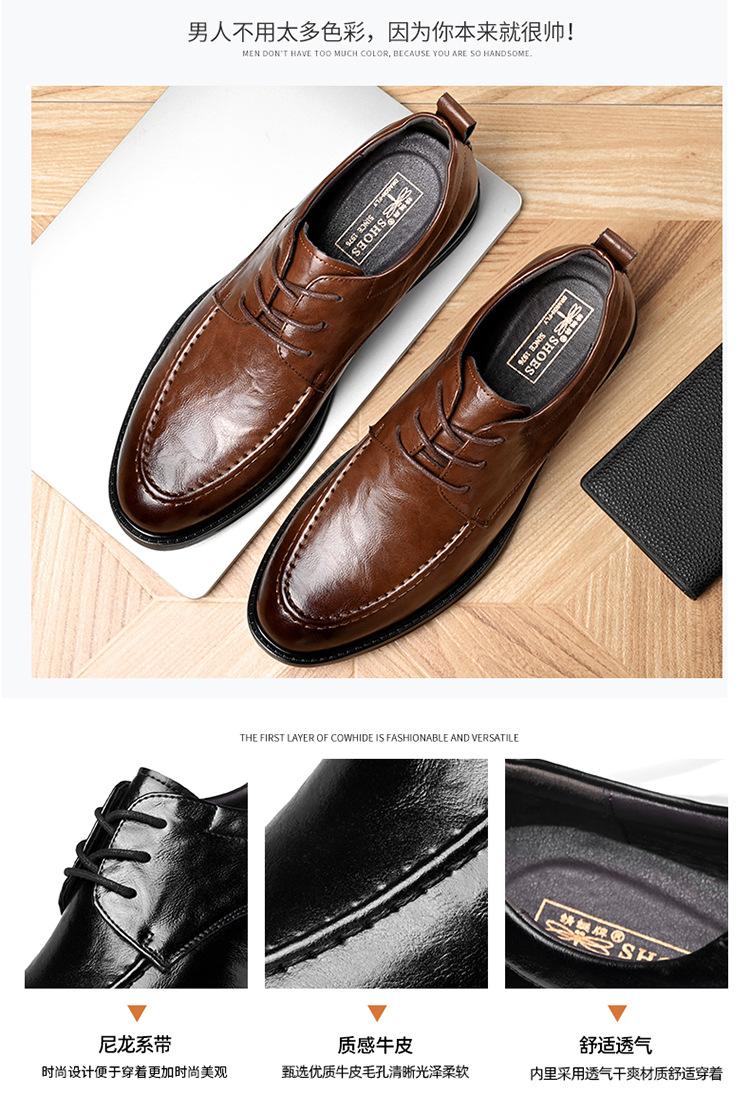Image resolution: width=750 pixels, height=1110 pixels.
Task: Click the description 内里采用透气干爽材质舒适穿着
Action: tap(626, 1074)
